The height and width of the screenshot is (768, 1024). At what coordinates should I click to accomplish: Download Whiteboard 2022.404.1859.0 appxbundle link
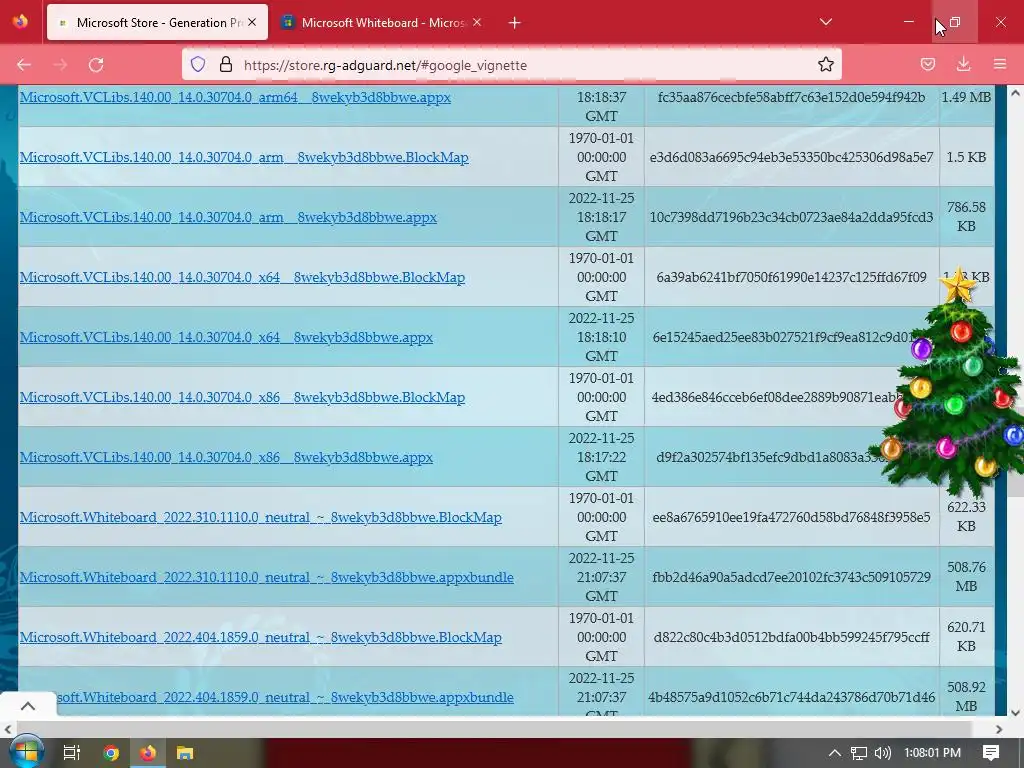(285, 697)
